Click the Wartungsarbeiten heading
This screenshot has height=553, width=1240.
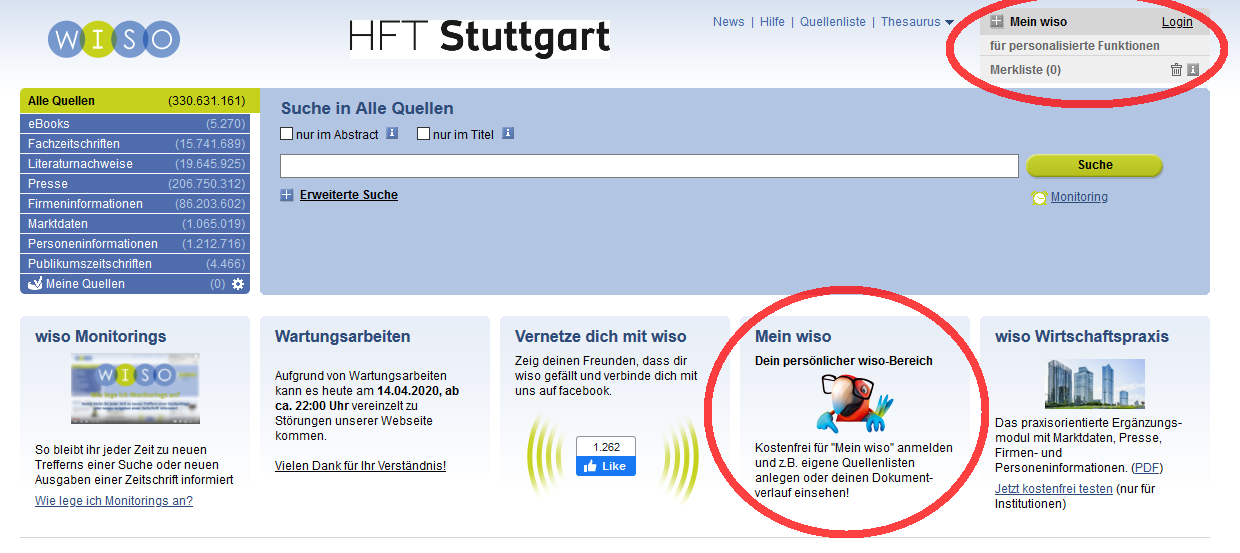point(343,336)
